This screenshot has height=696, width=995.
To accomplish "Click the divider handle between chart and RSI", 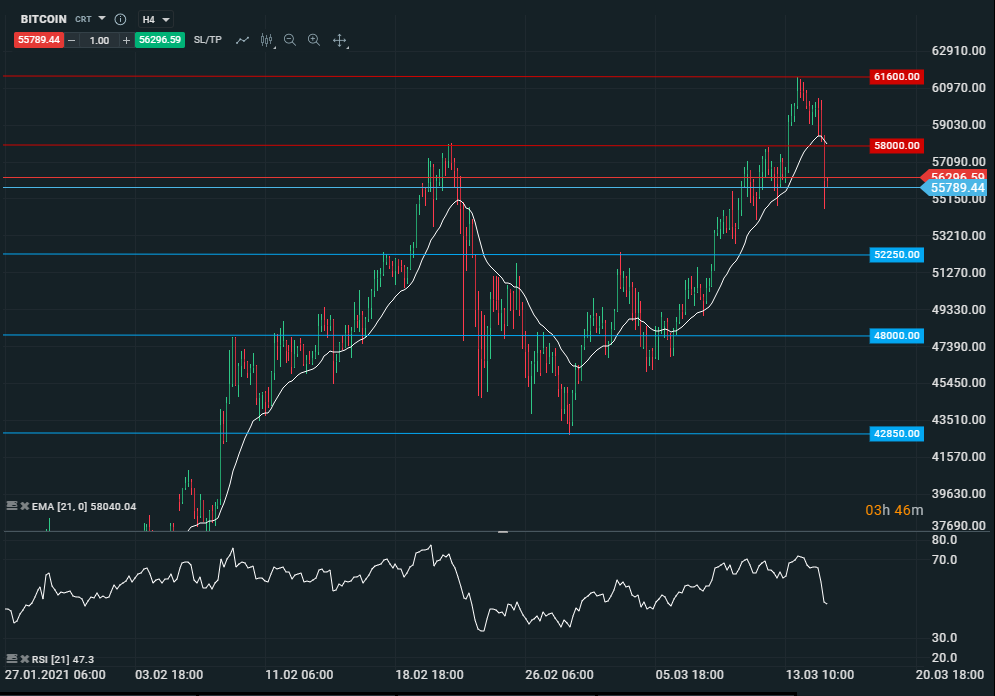I will [x=503, y=532].
